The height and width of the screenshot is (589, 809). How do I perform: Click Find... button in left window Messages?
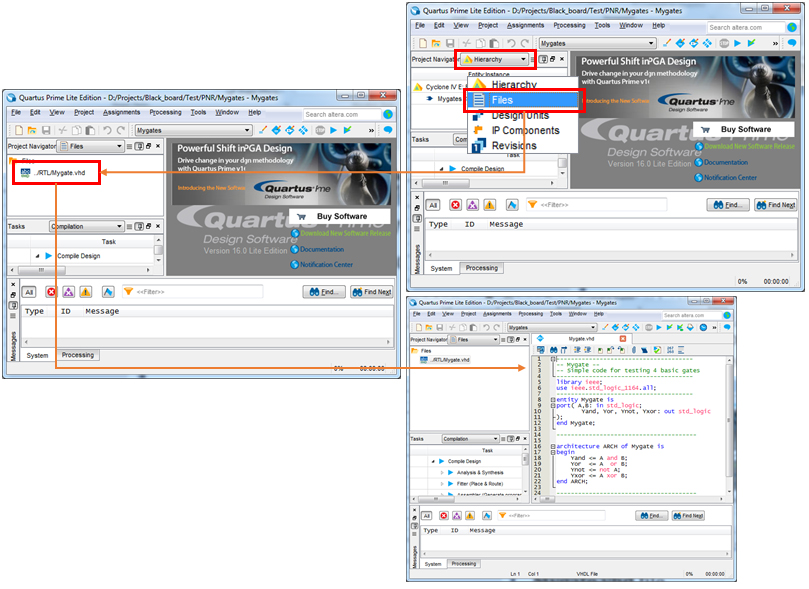pos(323,292)
